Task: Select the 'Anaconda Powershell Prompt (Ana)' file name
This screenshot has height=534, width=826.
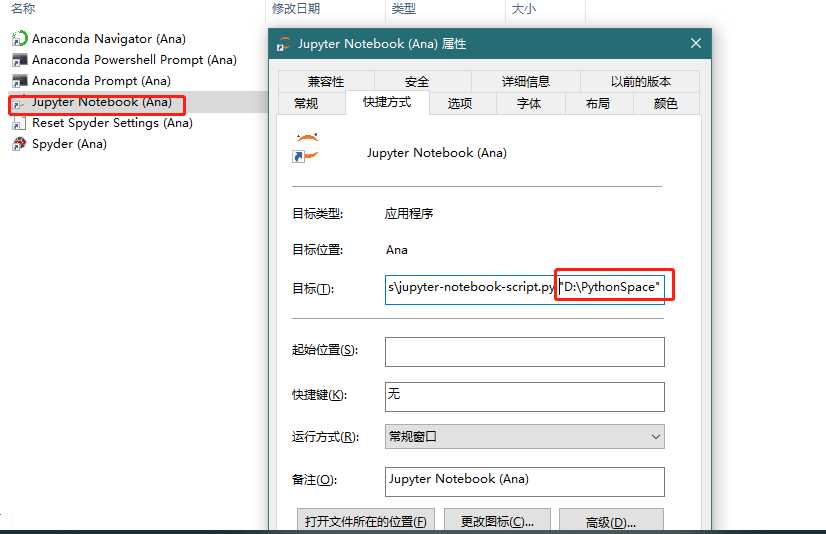Action: [x=134, y=60]
